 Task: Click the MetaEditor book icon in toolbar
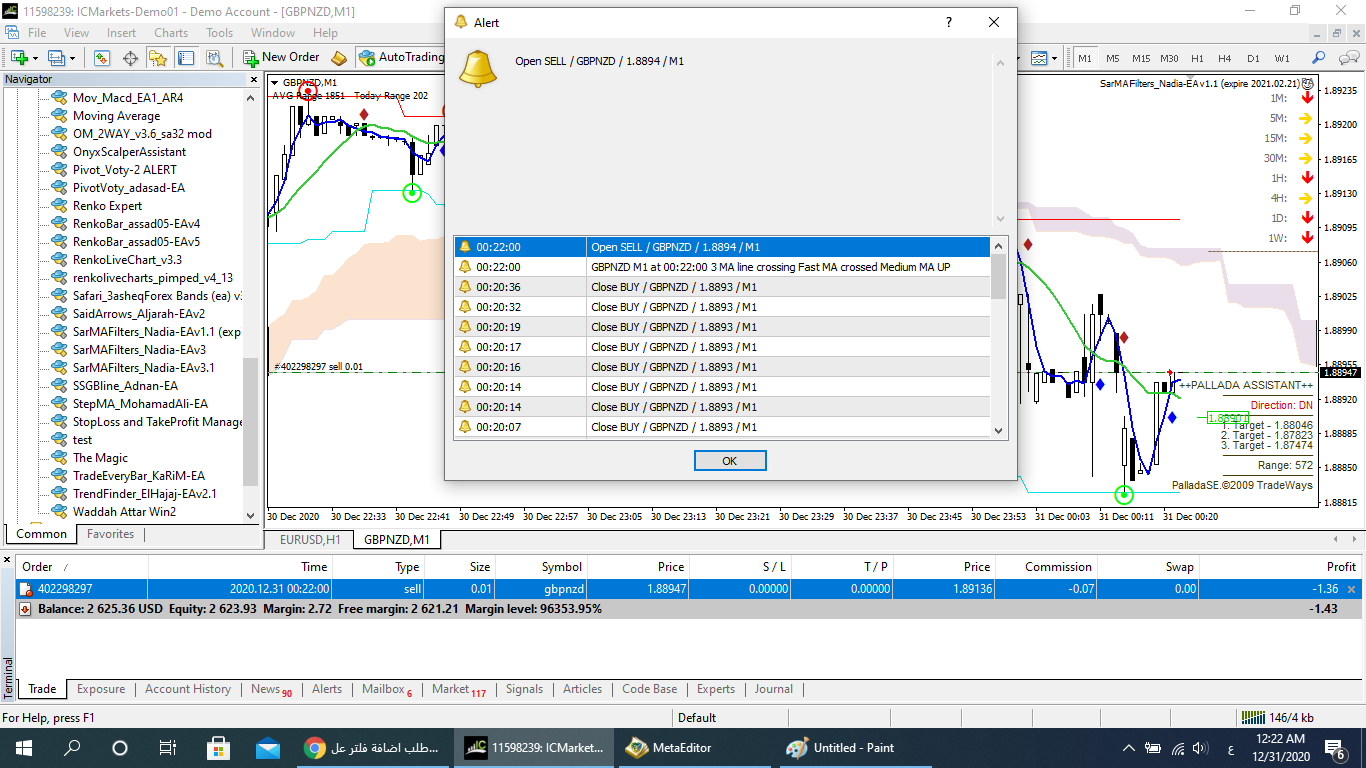pos(339,58)
